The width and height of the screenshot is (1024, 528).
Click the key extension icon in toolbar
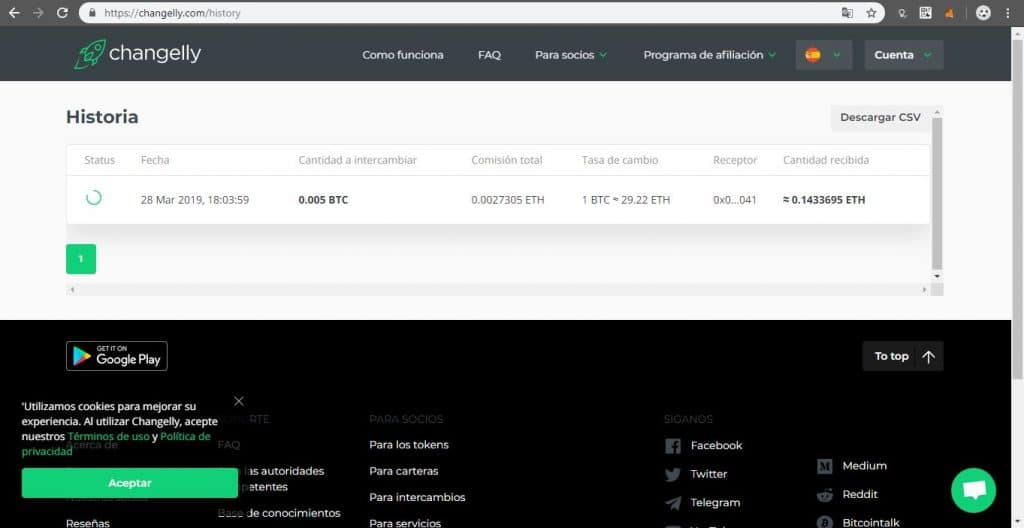coord(903,13)
